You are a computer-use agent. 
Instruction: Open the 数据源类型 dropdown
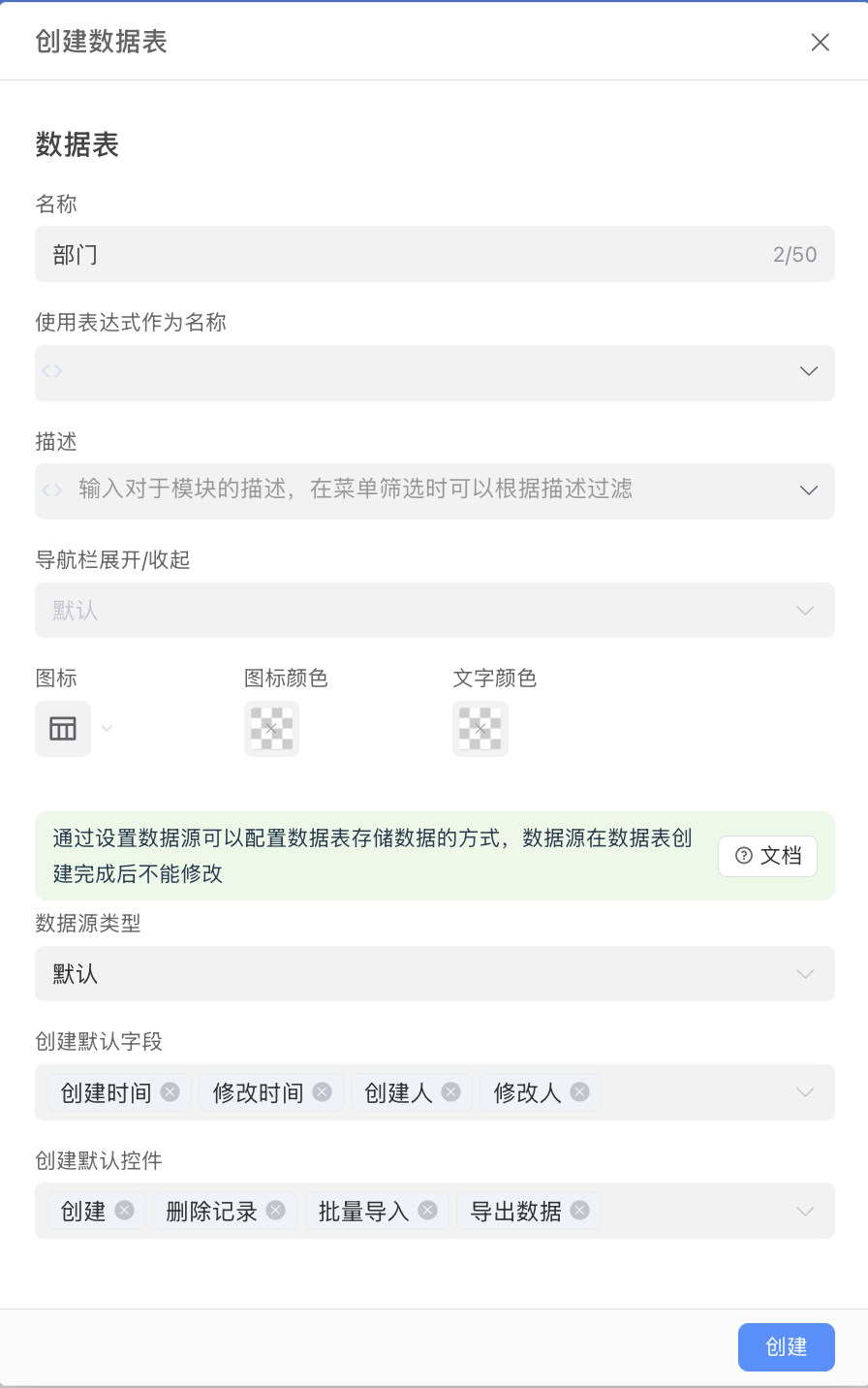coord(434,973)
